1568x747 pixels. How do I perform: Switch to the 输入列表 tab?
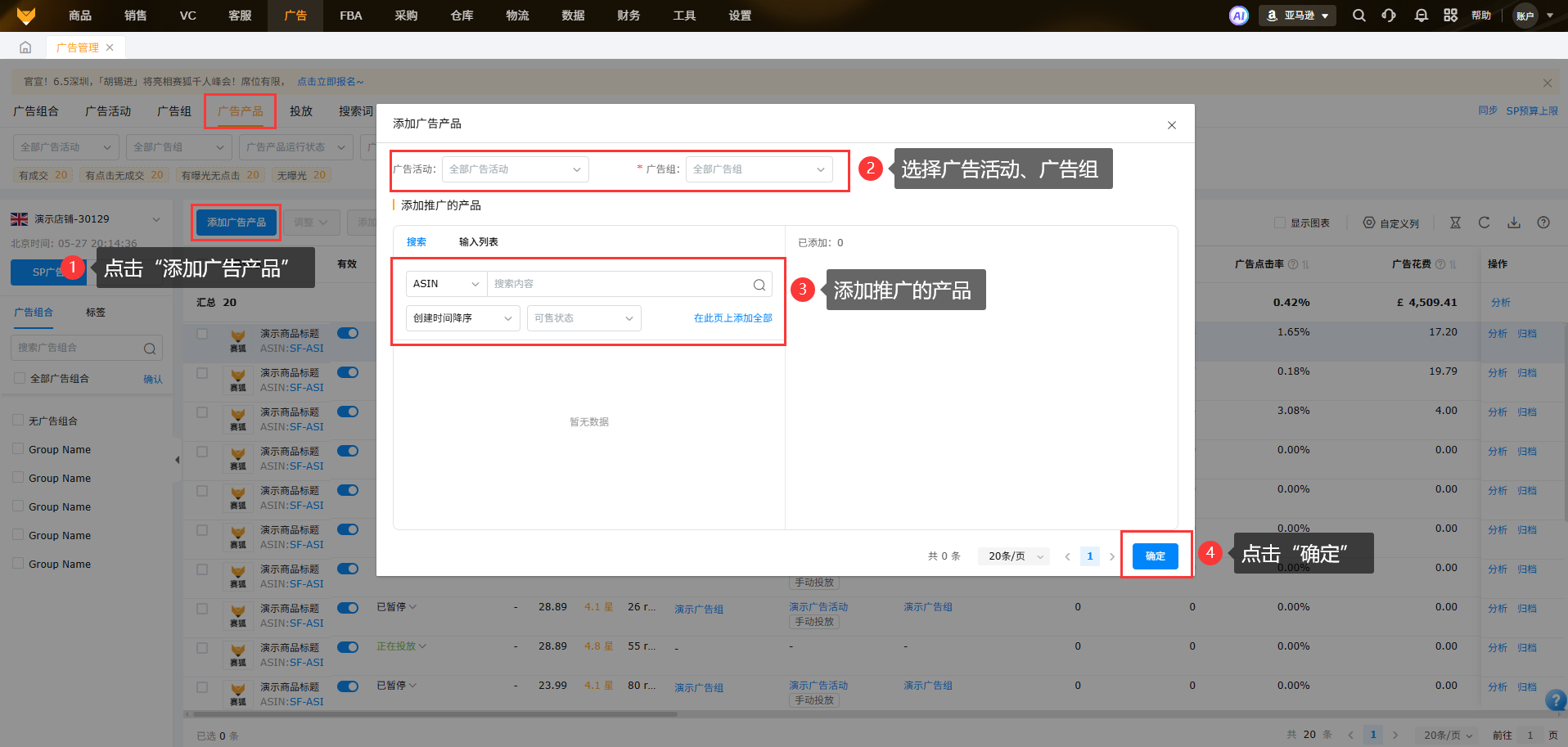[478, 242]
